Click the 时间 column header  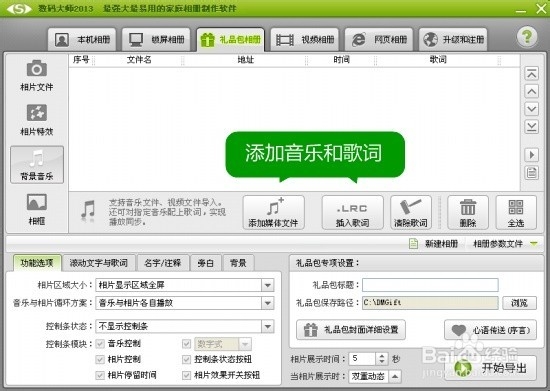(x=342, y=60)
